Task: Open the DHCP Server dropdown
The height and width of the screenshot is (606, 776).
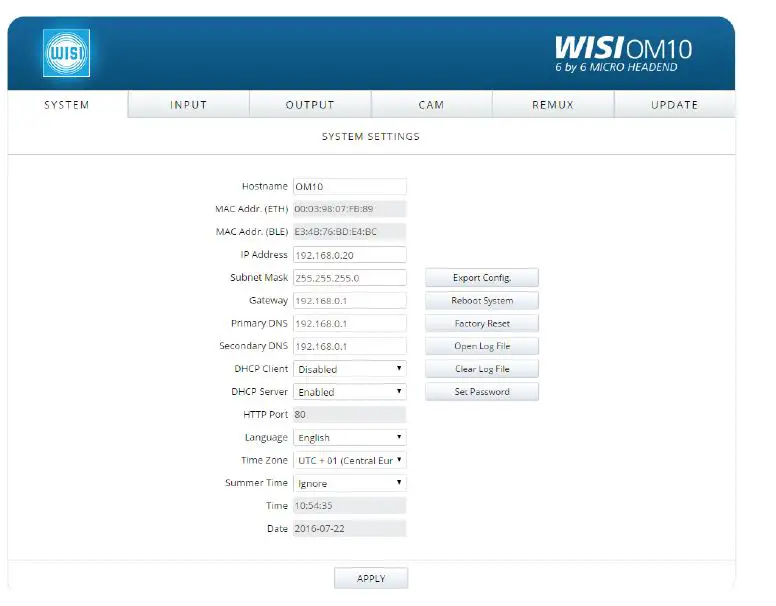Action: pyautogui.click(x=350, y=392)
